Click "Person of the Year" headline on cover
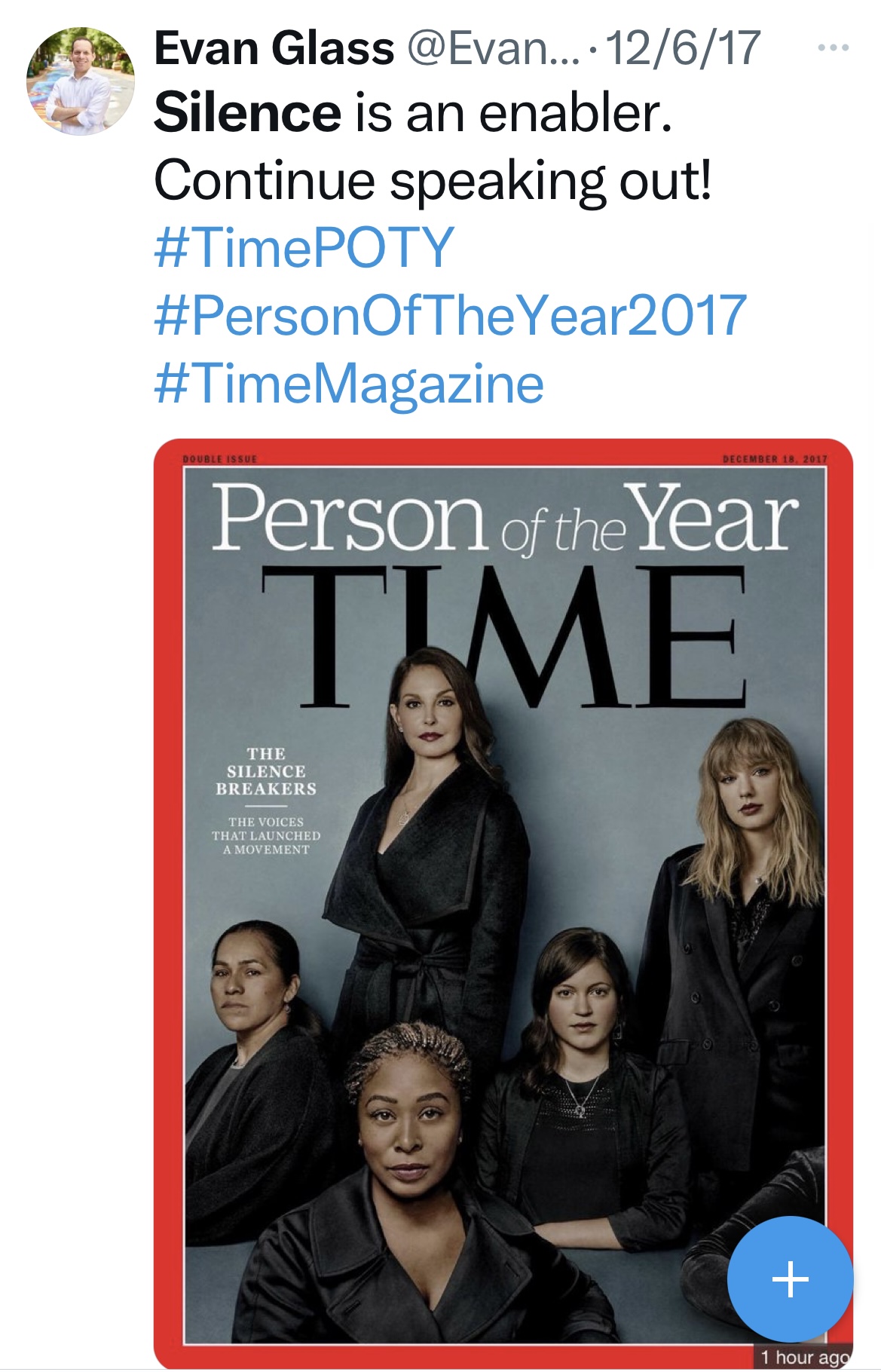Screen dimensions: 881x1372 [504, 519]
